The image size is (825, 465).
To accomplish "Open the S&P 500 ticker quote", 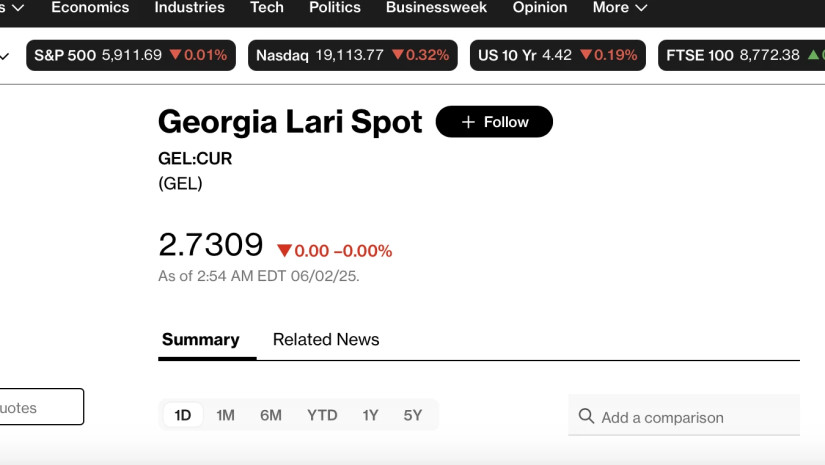I will pyautogui.click(x=131, y=55).
